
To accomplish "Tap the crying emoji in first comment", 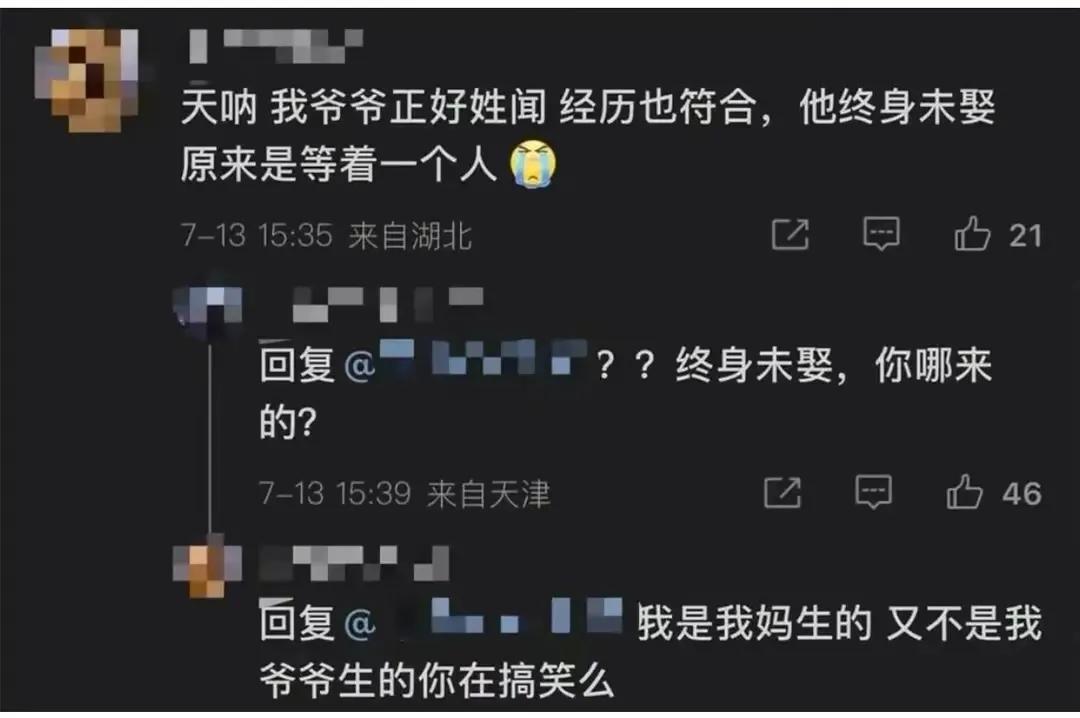I will pos(532,163).
